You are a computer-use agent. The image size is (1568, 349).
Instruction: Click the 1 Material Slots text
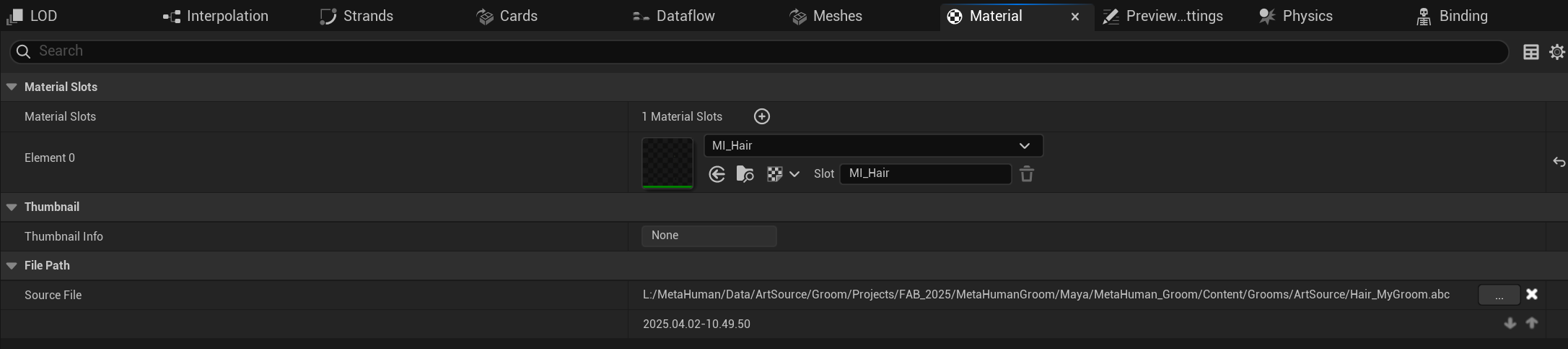(682, 116)
